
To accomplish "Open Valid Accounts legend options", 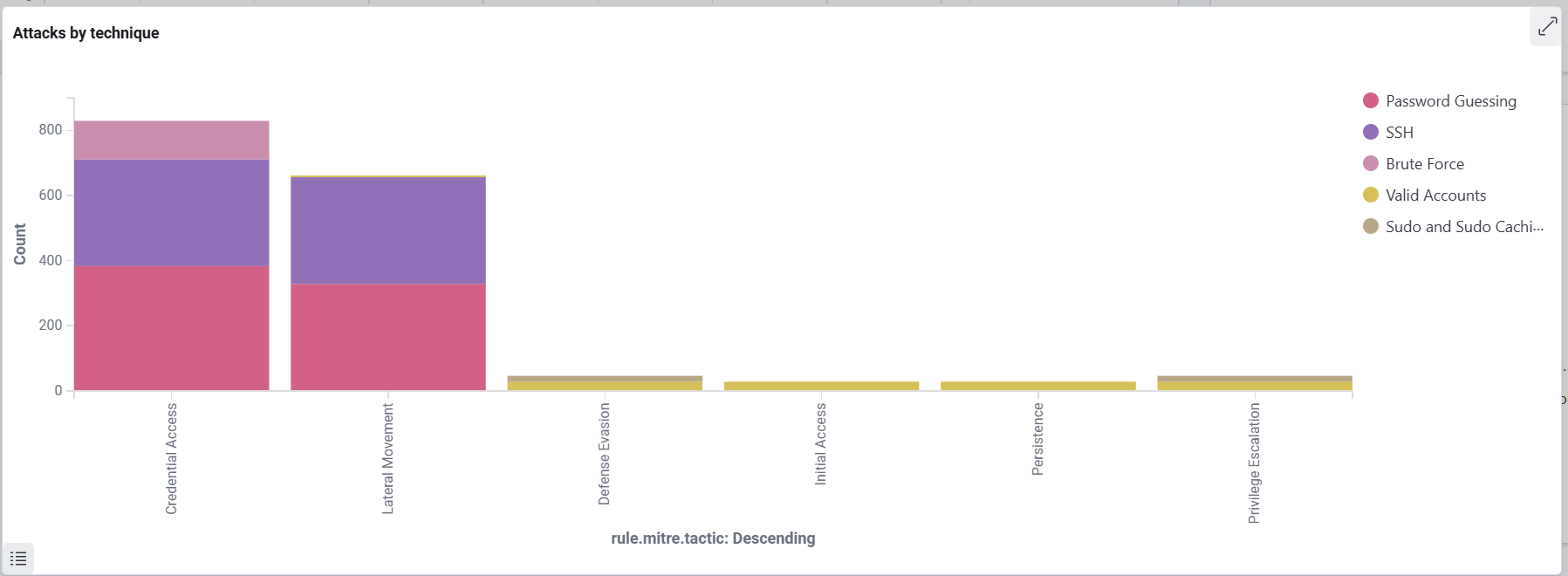I will pos(1435,195).
